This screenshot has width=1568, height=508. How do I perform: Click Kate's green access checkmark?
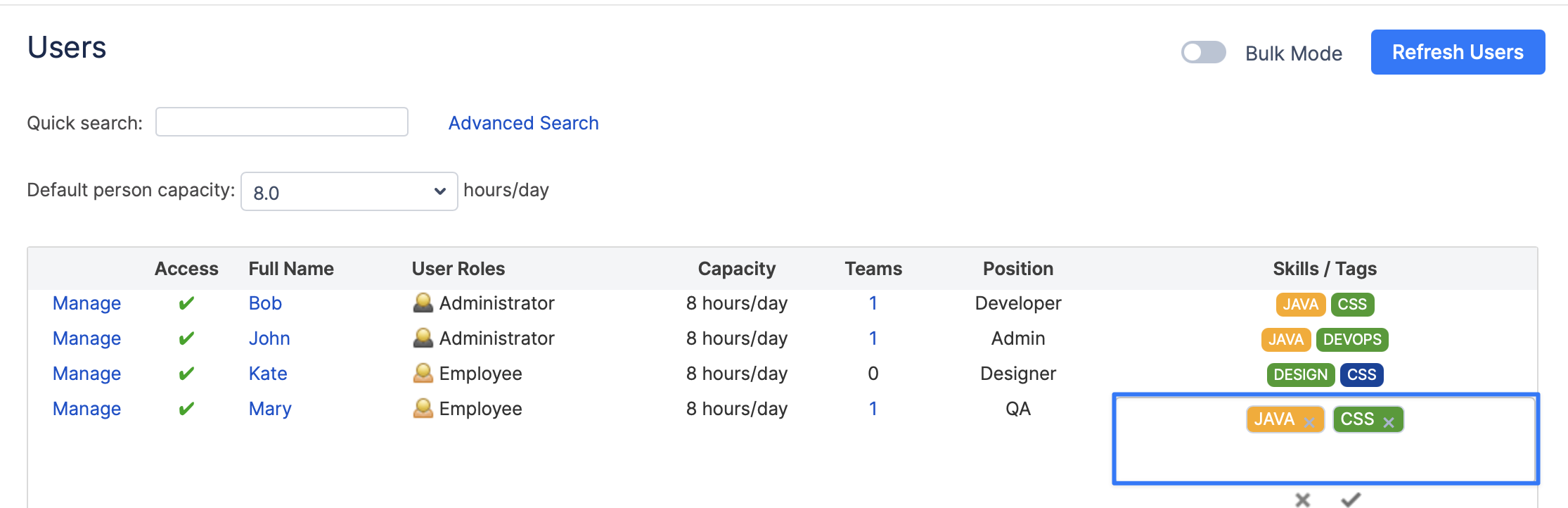[186, 374]
